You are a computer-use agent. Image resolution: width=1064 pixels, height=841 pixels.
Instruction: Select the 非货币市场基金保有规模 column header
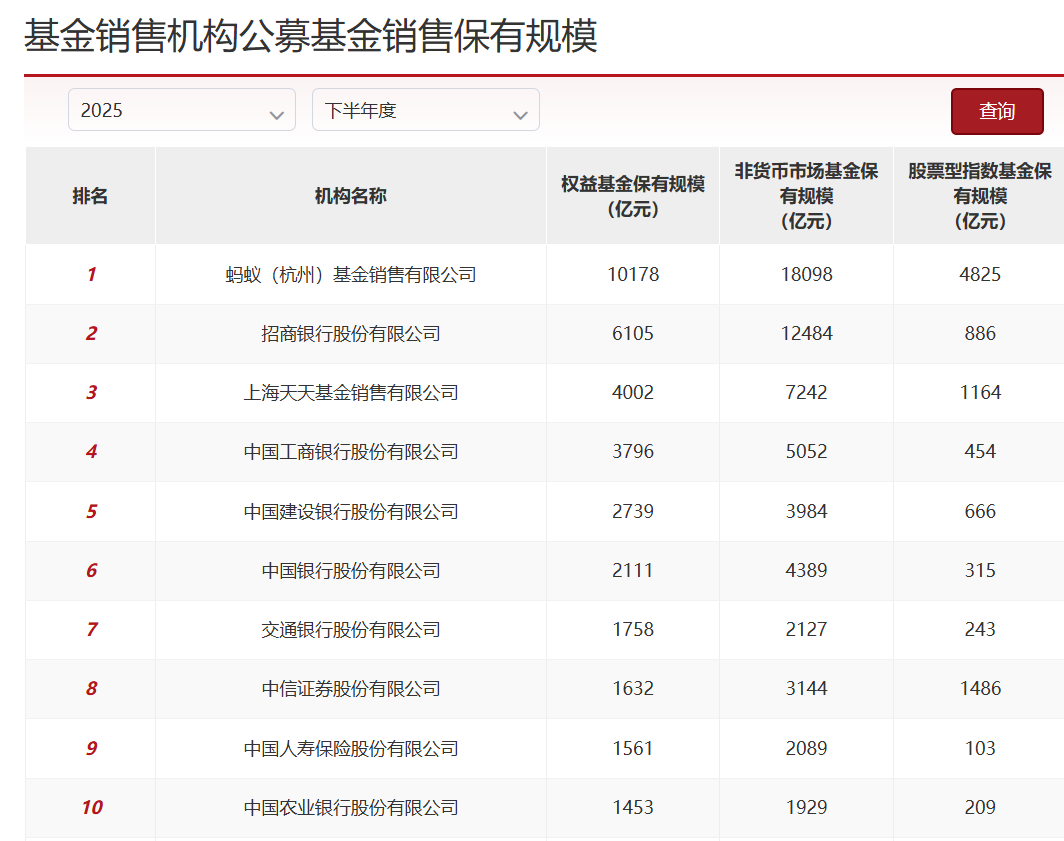pos(806,196)
